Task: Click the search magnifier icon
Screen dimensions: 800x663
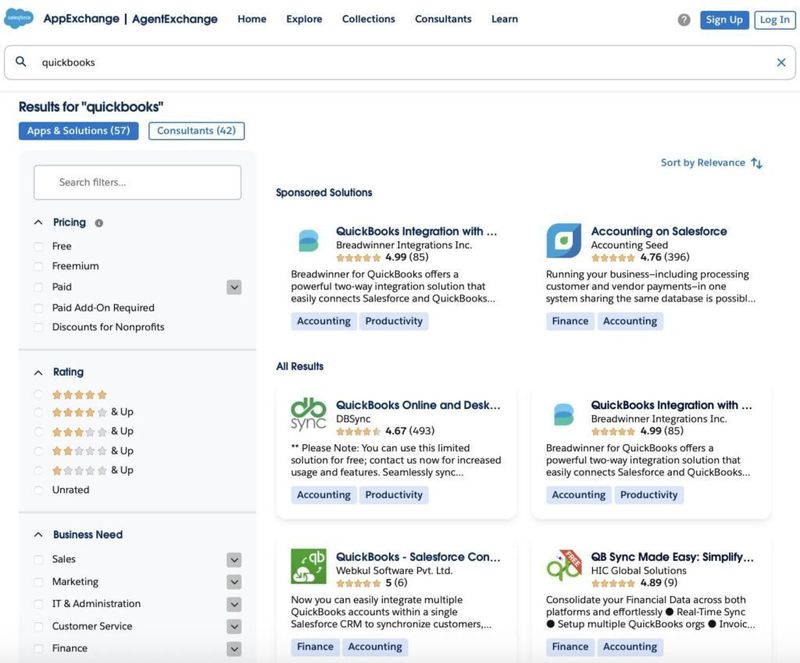Action: pos(20,62)
